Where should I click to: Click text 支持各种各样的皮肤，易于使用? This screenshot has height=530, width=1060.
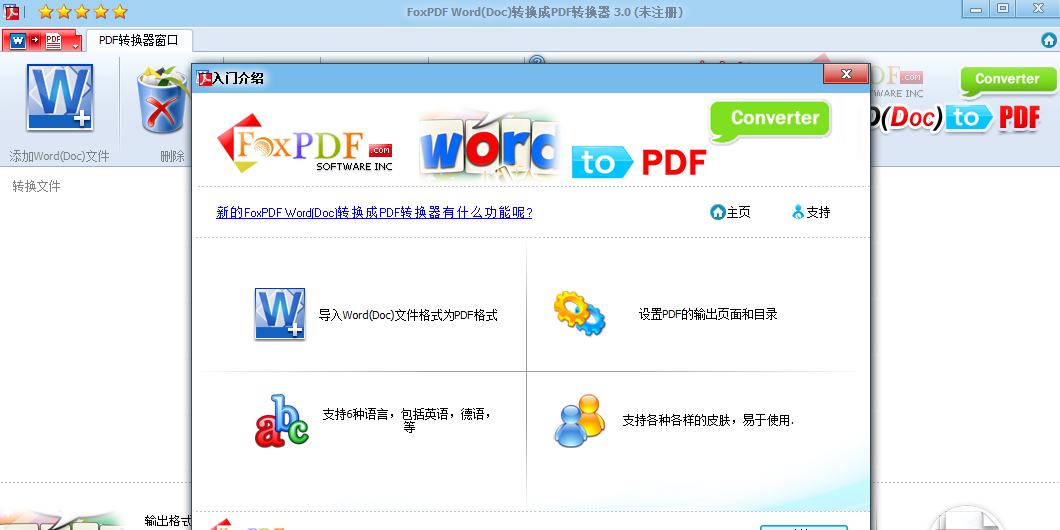point(708,420)
